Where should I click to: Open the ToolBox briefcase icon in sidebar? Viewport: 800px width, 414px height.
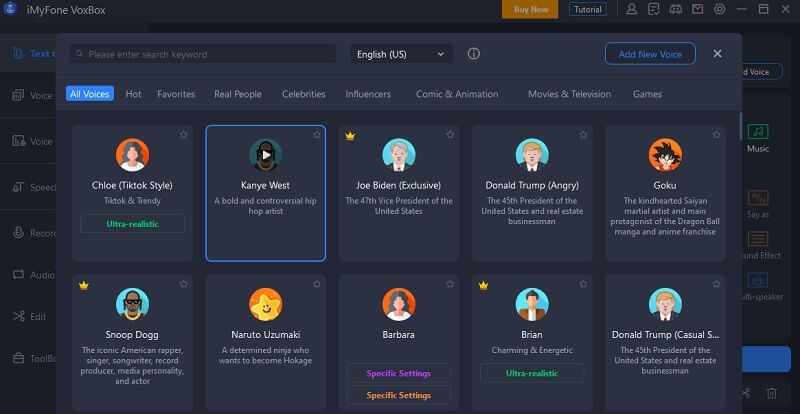click(19, 358)
